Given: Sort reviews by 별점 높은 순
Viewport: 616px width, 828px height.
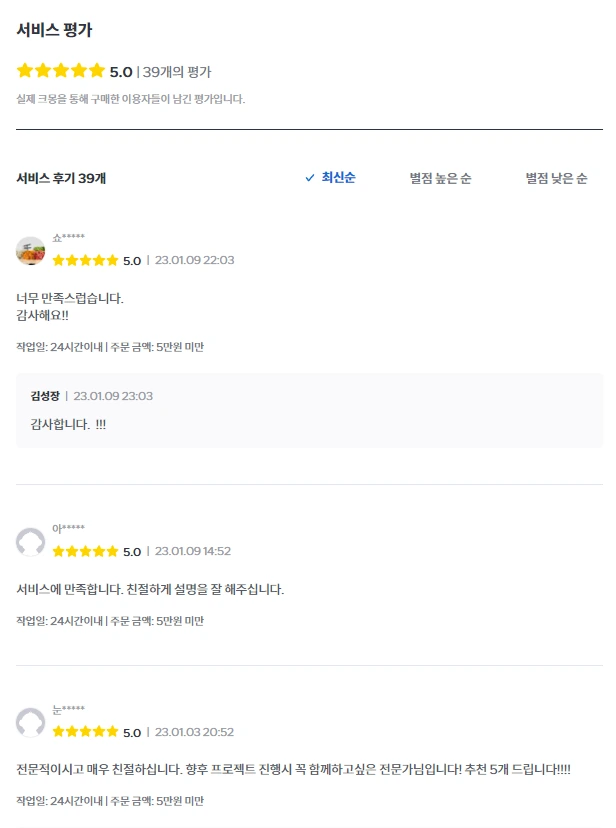Looking at the screenshot, I should 440,178.
